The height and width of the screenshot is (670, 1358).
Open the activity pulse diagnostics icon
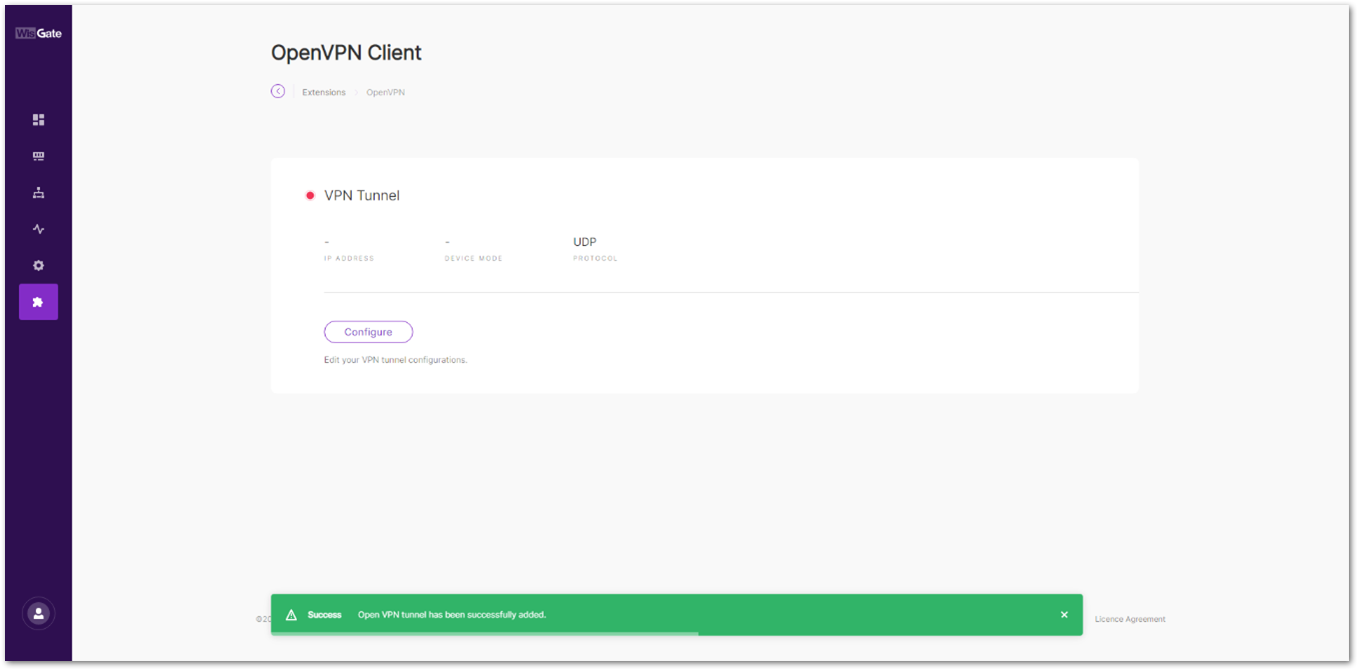tap(38, 229)
